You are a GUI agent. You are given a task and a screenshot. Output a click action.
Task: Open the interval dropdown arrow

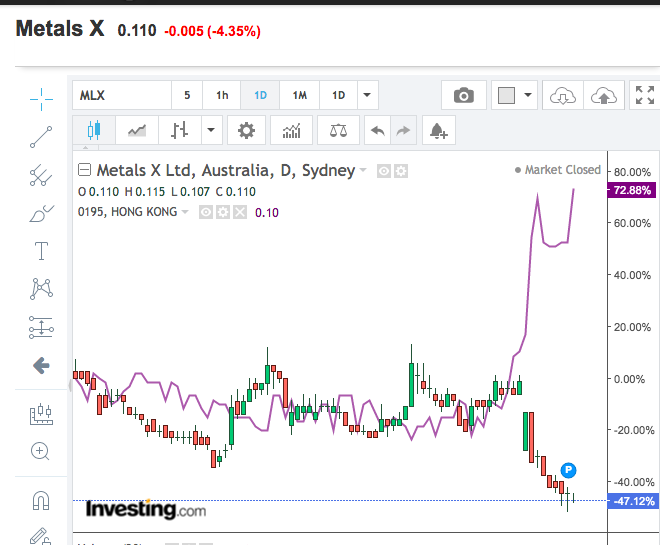pos(367,95)
